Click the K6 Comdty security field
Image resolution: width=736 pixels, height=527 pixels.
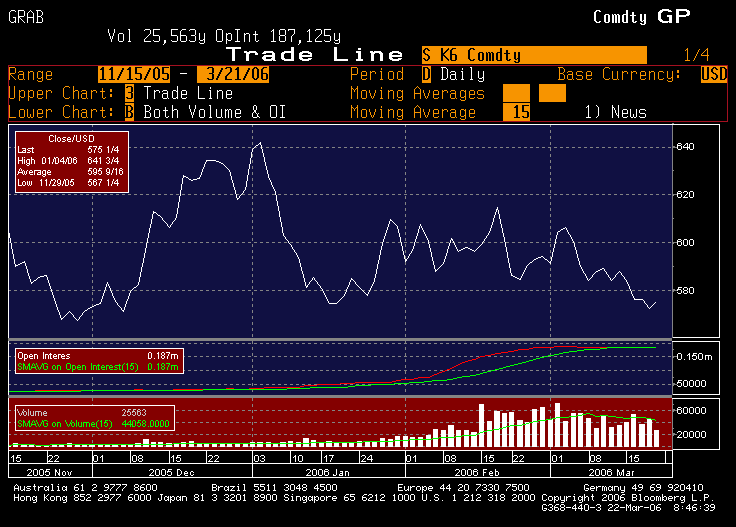(x=534, y=55)
